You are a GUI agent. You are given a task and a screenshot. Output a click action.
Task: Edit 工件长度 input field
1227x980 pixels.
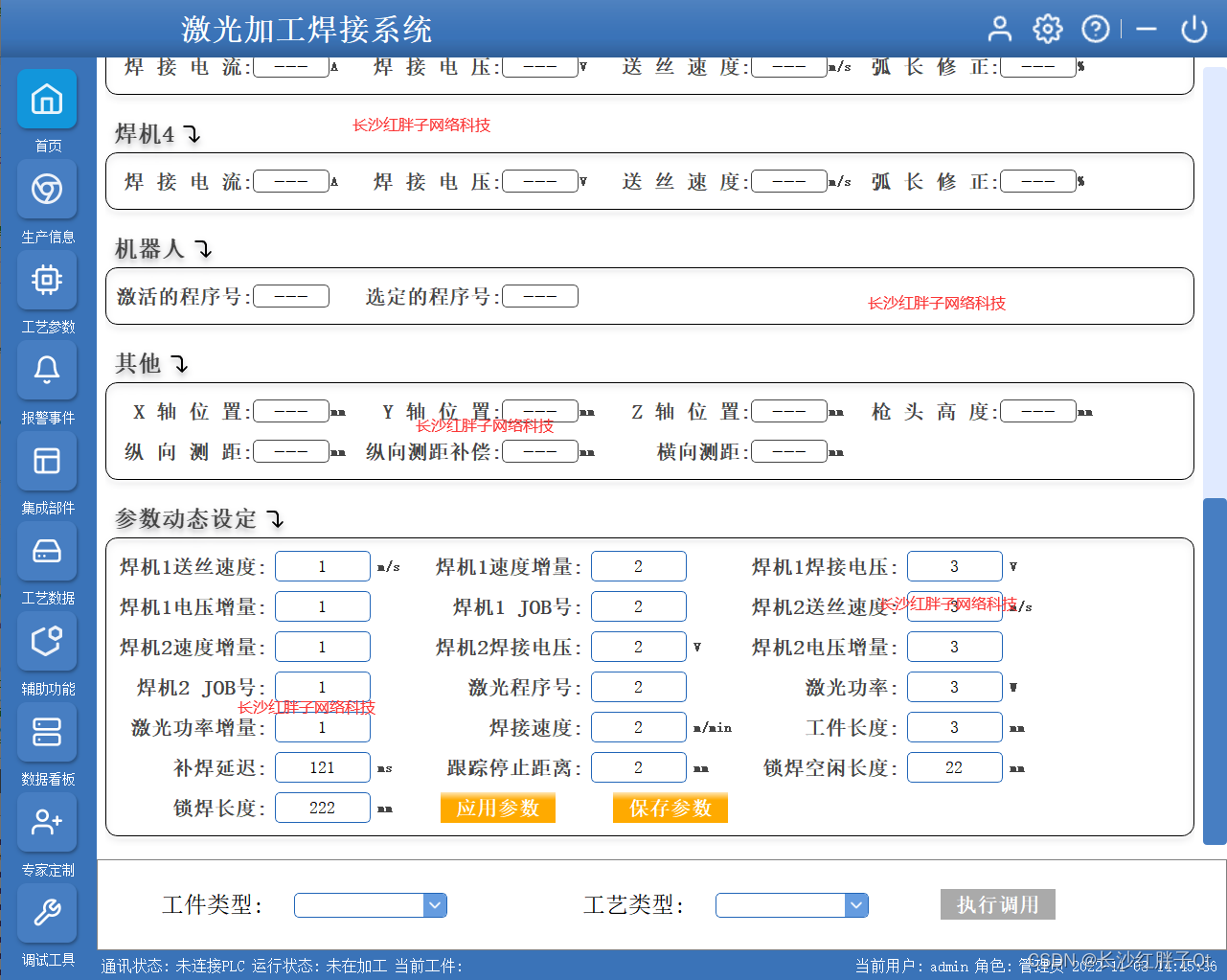[955, 727]
